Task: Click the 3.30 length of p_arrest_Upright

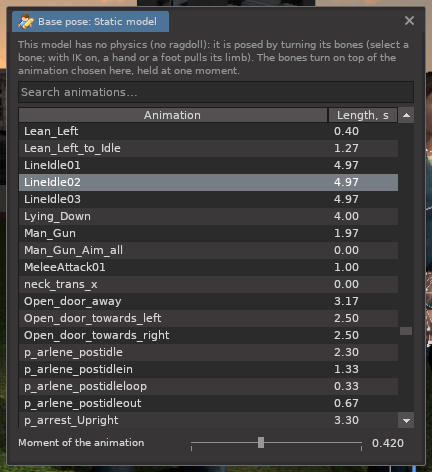Action: pos(346,420)
